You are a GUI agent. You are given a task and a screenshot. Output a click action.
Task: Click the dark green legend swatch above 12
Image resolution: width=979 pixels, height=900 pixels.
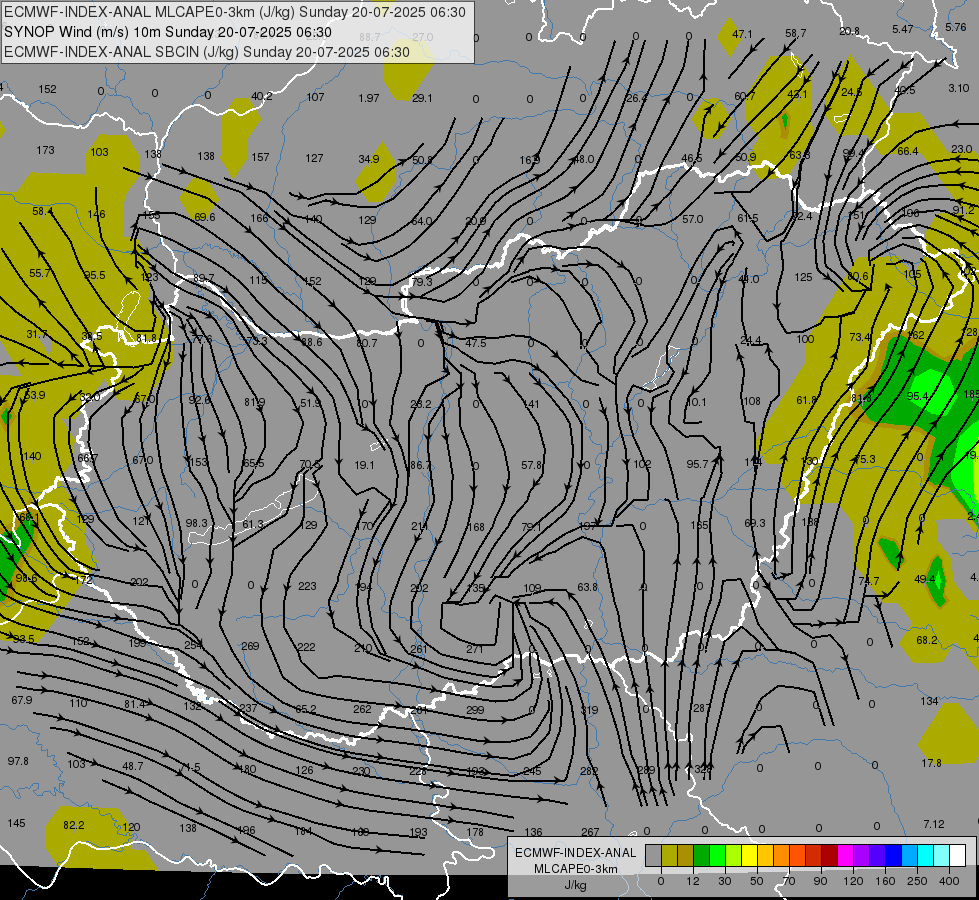coord(702,855)
